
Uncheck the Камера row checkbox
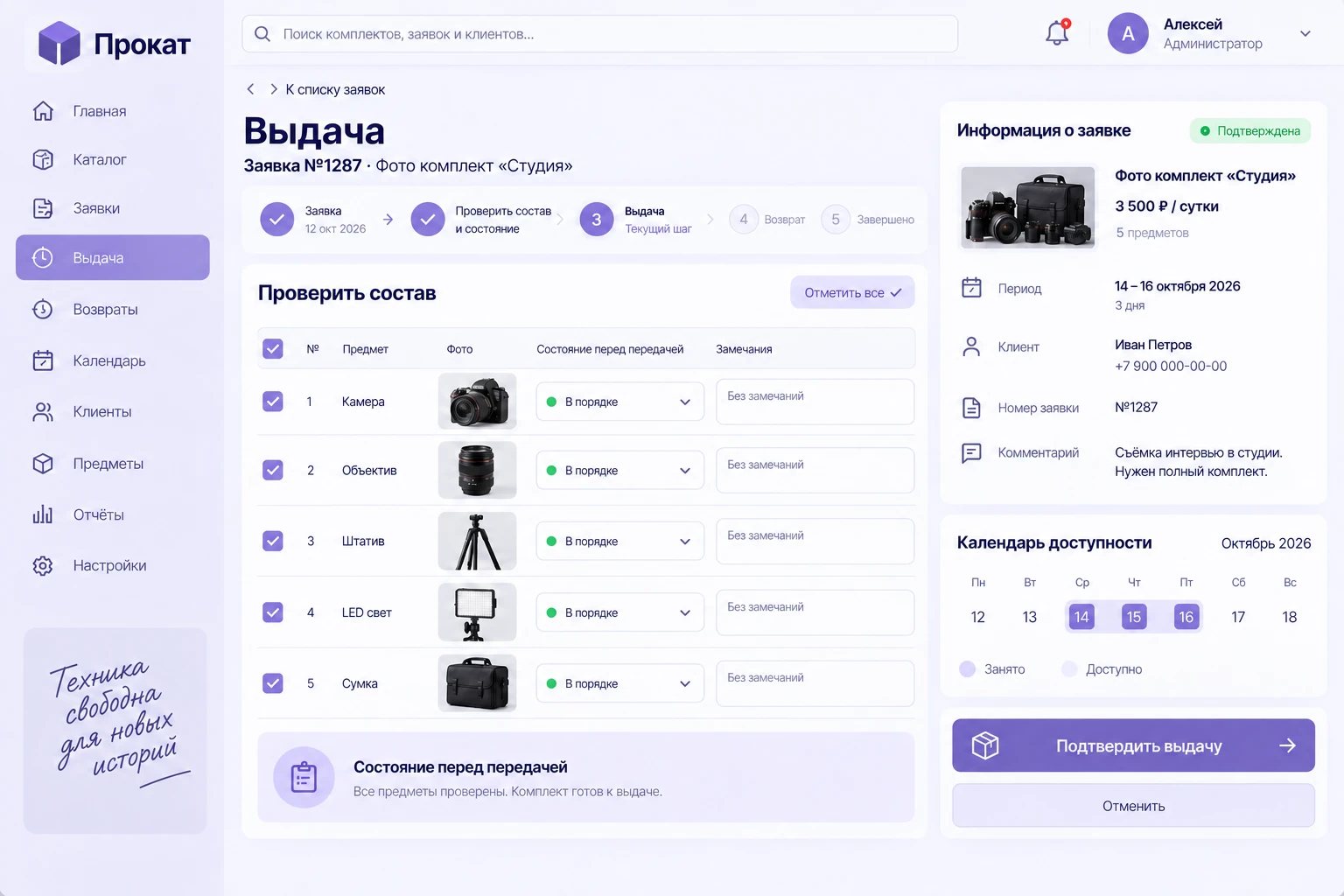[x=273, y=402]
